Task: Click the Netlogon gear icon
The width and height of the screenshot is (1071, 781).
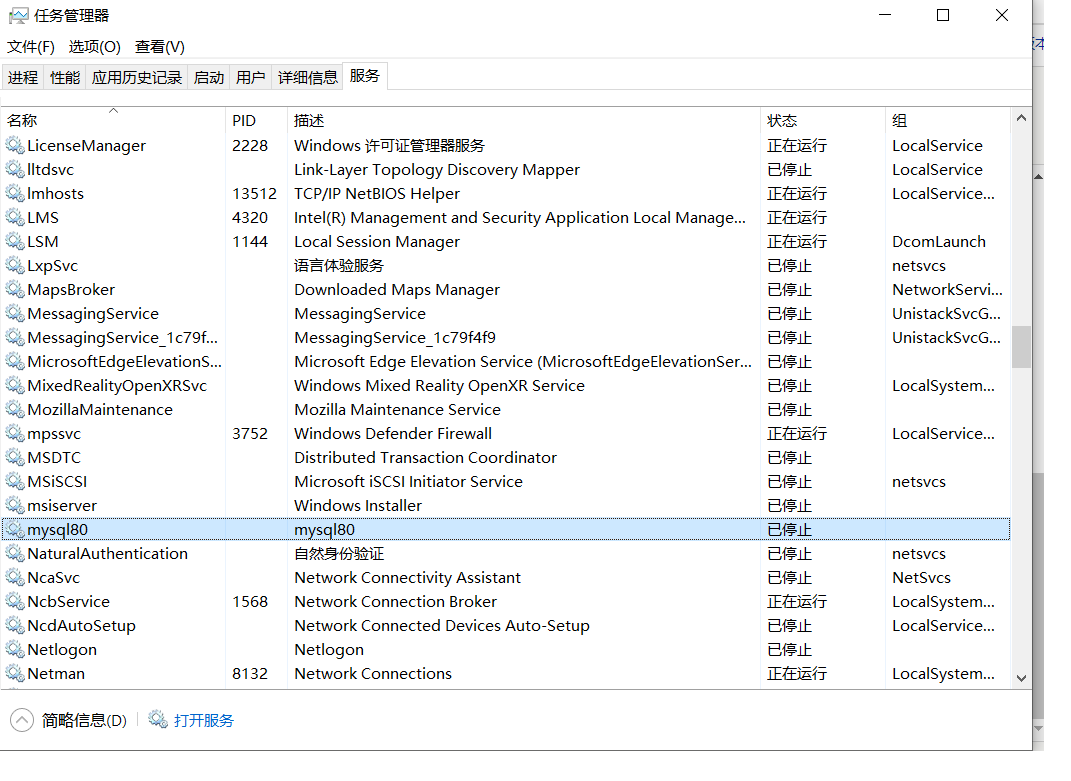Action: point(15,649)
